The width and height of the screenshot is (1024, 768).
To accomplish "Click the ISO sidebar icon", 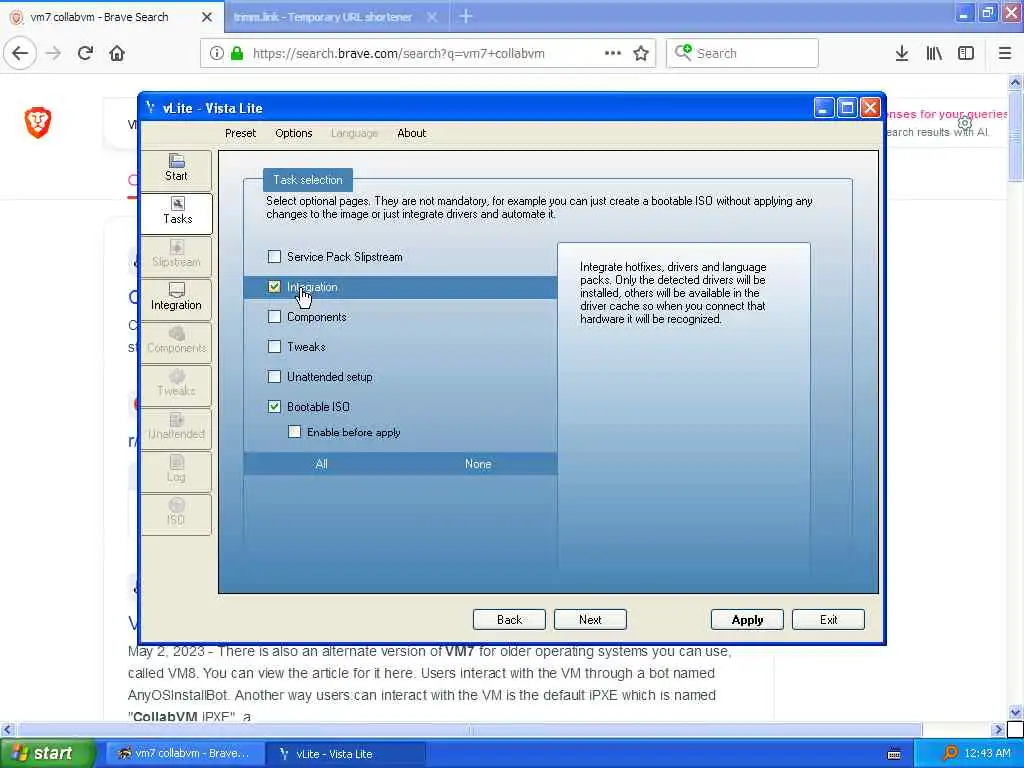I will coord(176,513).
